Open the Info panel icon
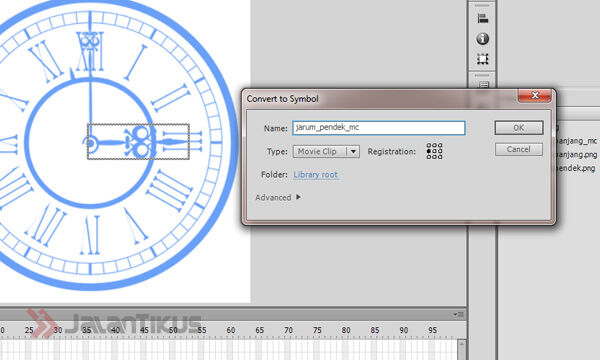600x360 pixels. (x=483, y=39)
